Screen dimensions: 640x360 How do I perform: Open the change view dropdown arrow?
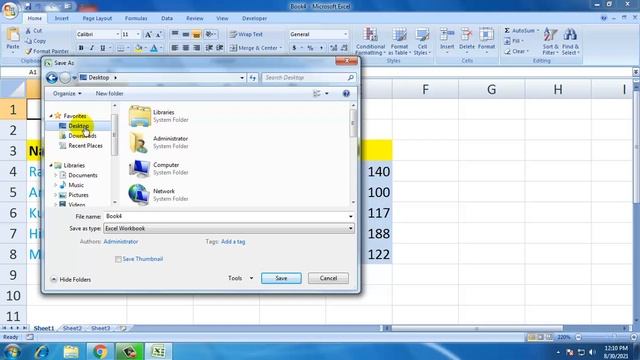(x=327, y=93)
